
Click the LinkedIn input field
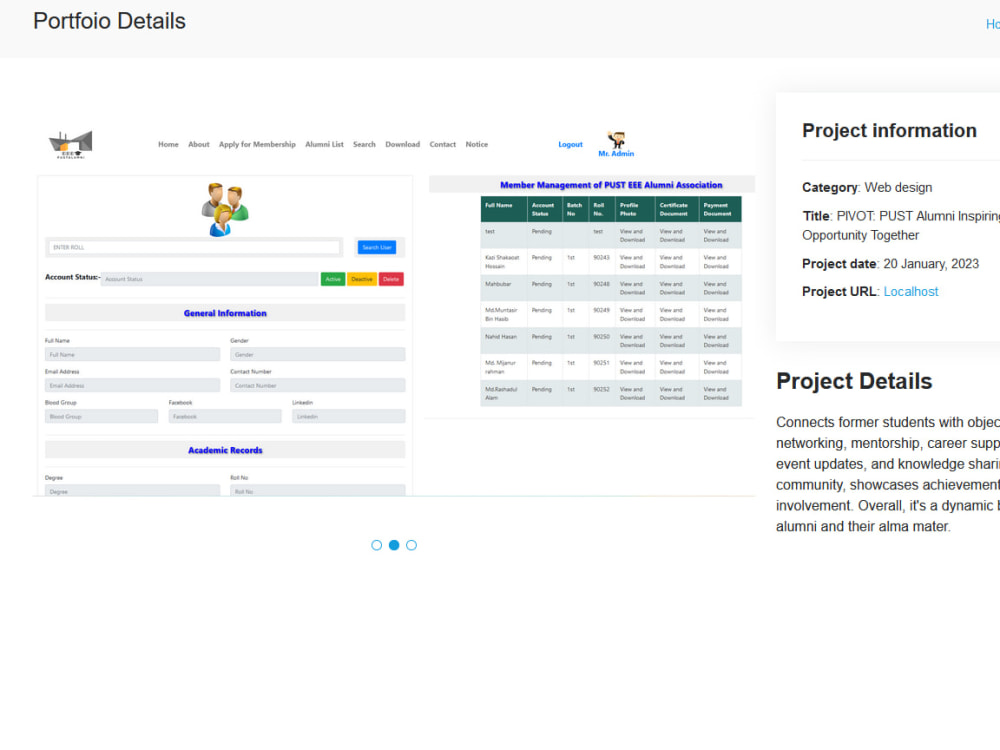(x=349, y=416)
